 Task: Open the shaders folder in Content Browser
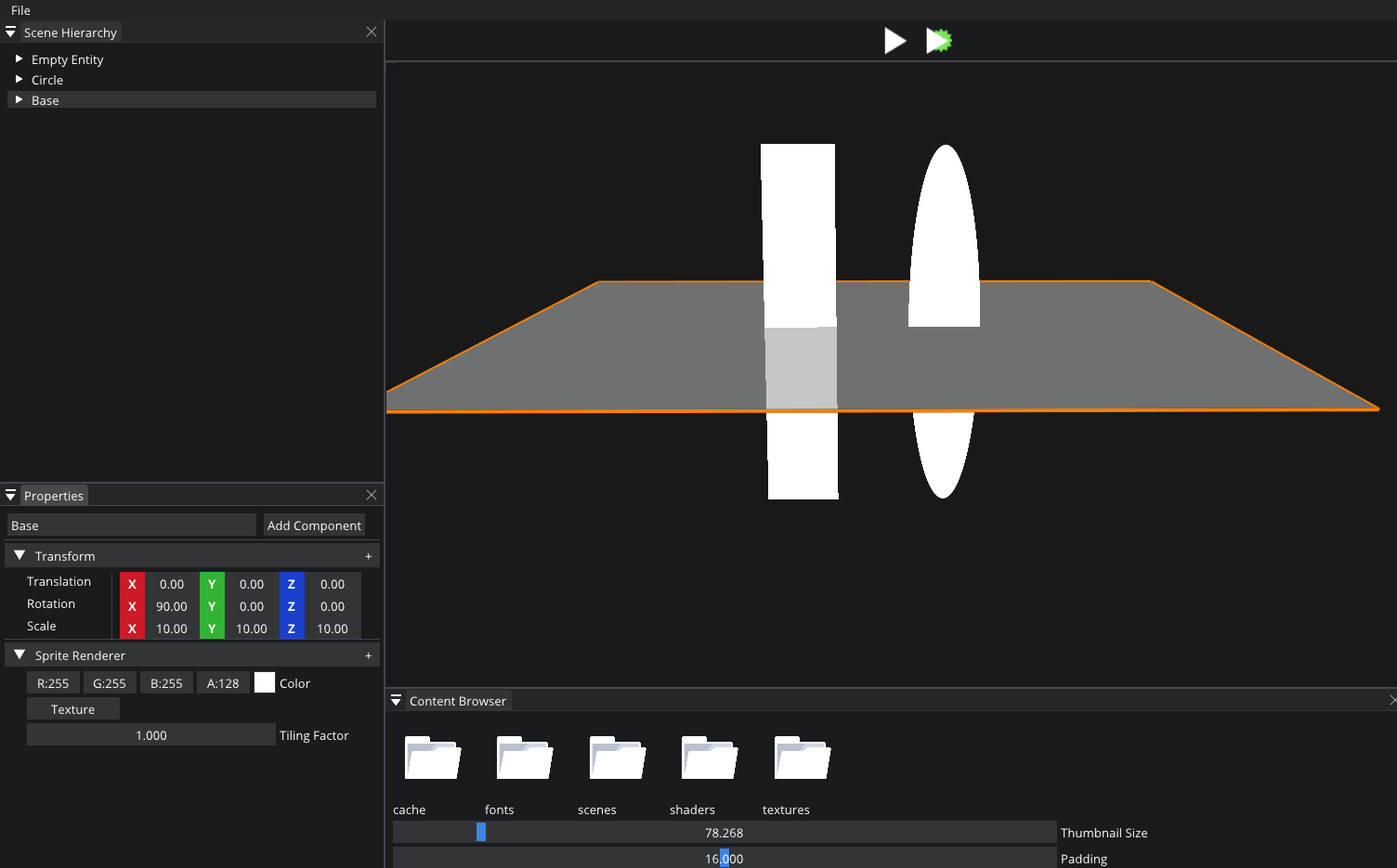[708, 758]
